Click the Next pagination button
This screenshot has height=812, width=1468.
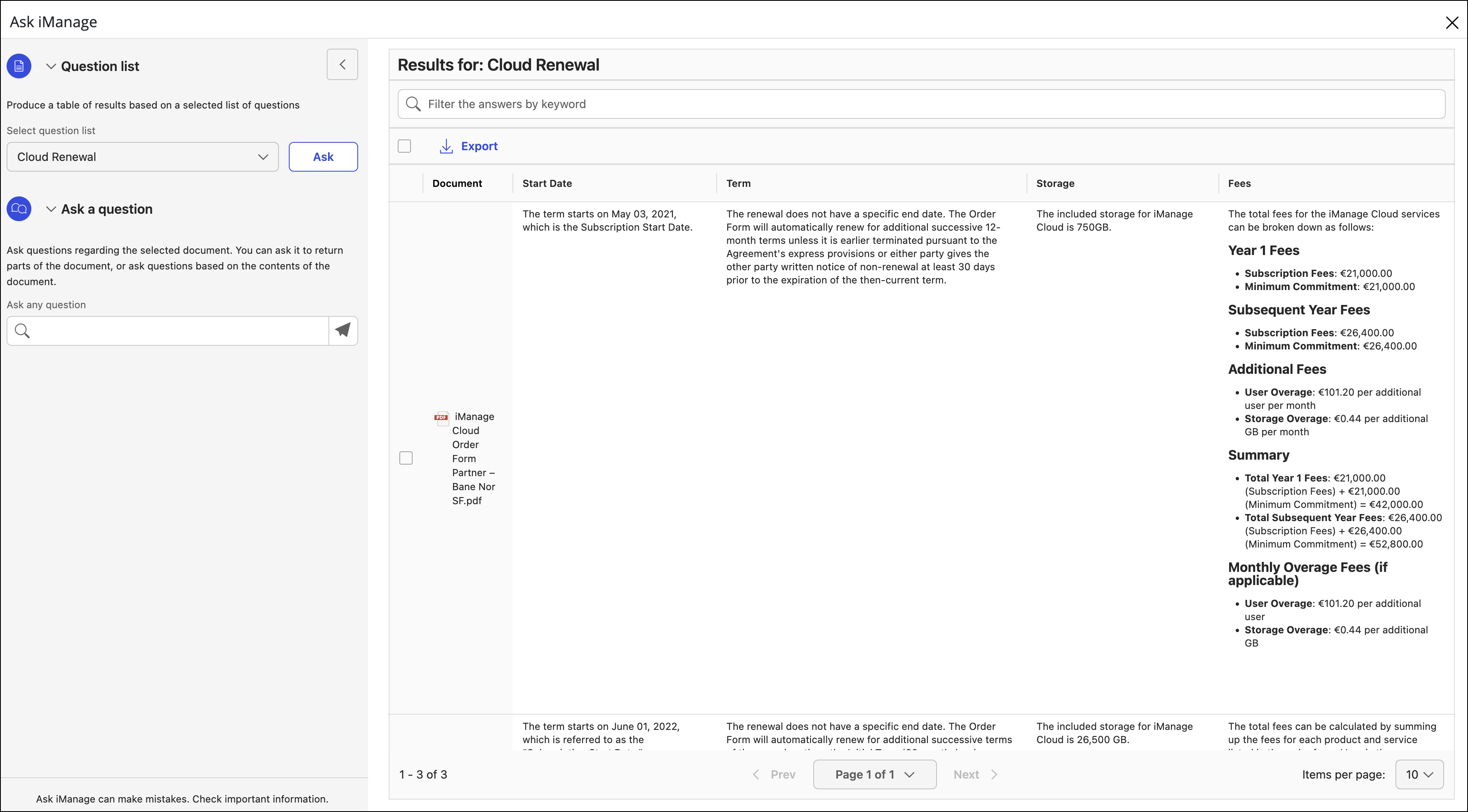976,774
